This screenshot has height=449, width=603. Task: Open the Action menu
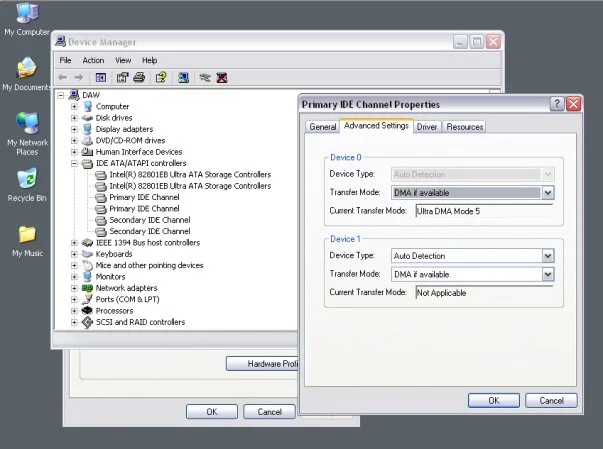[93, 60]
